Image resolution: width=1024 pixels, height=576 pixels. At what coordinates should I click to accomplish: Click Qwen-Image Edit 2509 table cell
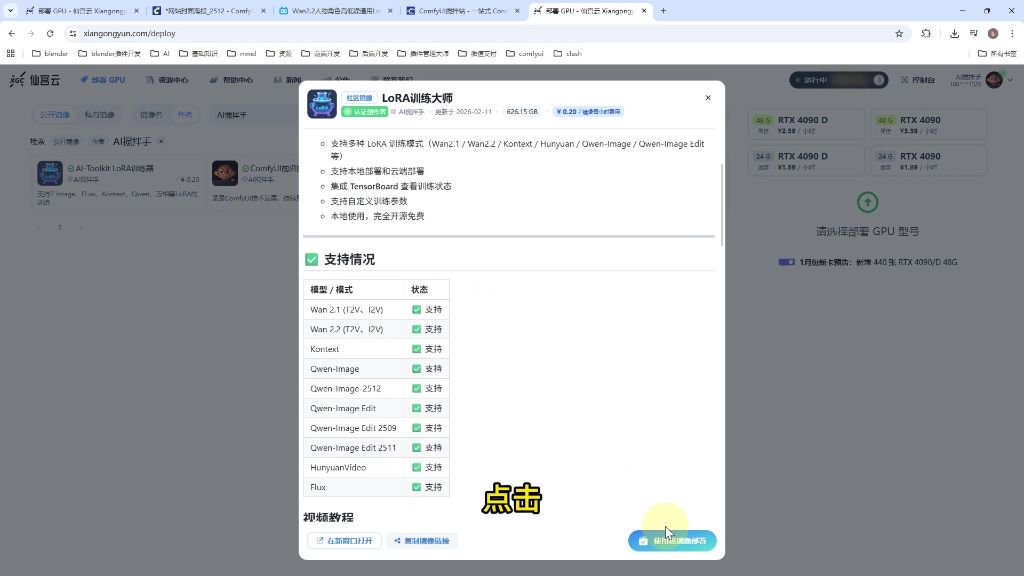tap(353, 428)
